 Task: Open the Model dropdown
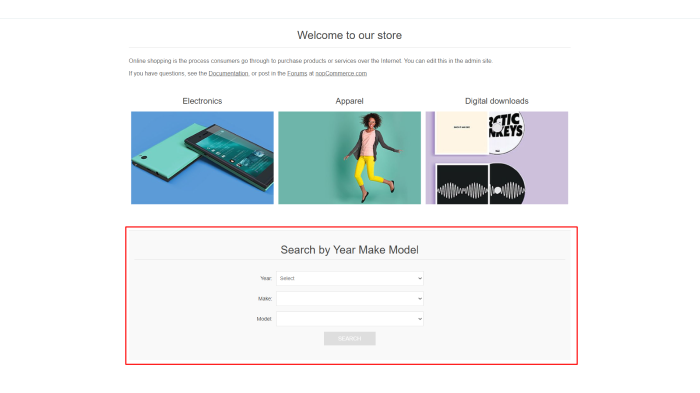(x=350, y=319)
